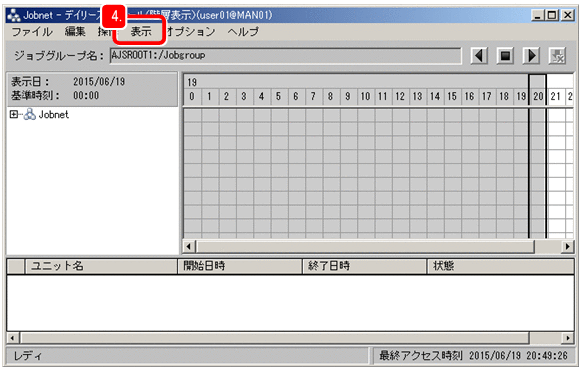Image resolution: width=583 pixels, height=371 pixels.
Task: Click hour 17 in the time header
Action: (487, 97)
